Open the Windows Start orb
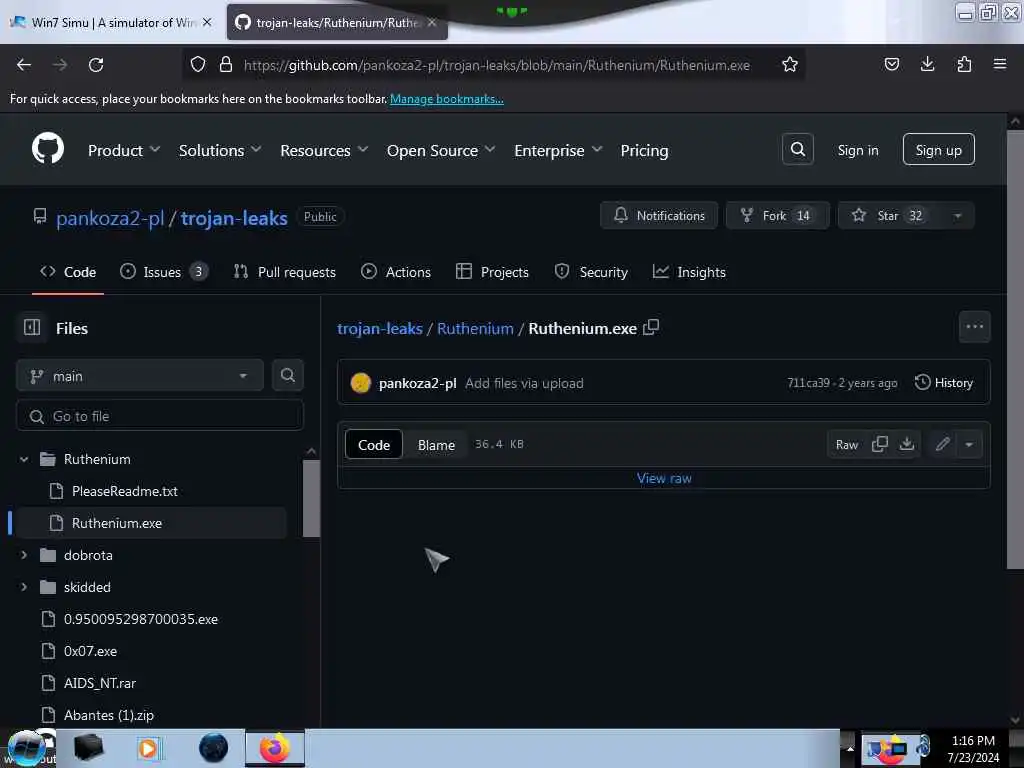Screen dimensions: 1024x768 (26, 748)
